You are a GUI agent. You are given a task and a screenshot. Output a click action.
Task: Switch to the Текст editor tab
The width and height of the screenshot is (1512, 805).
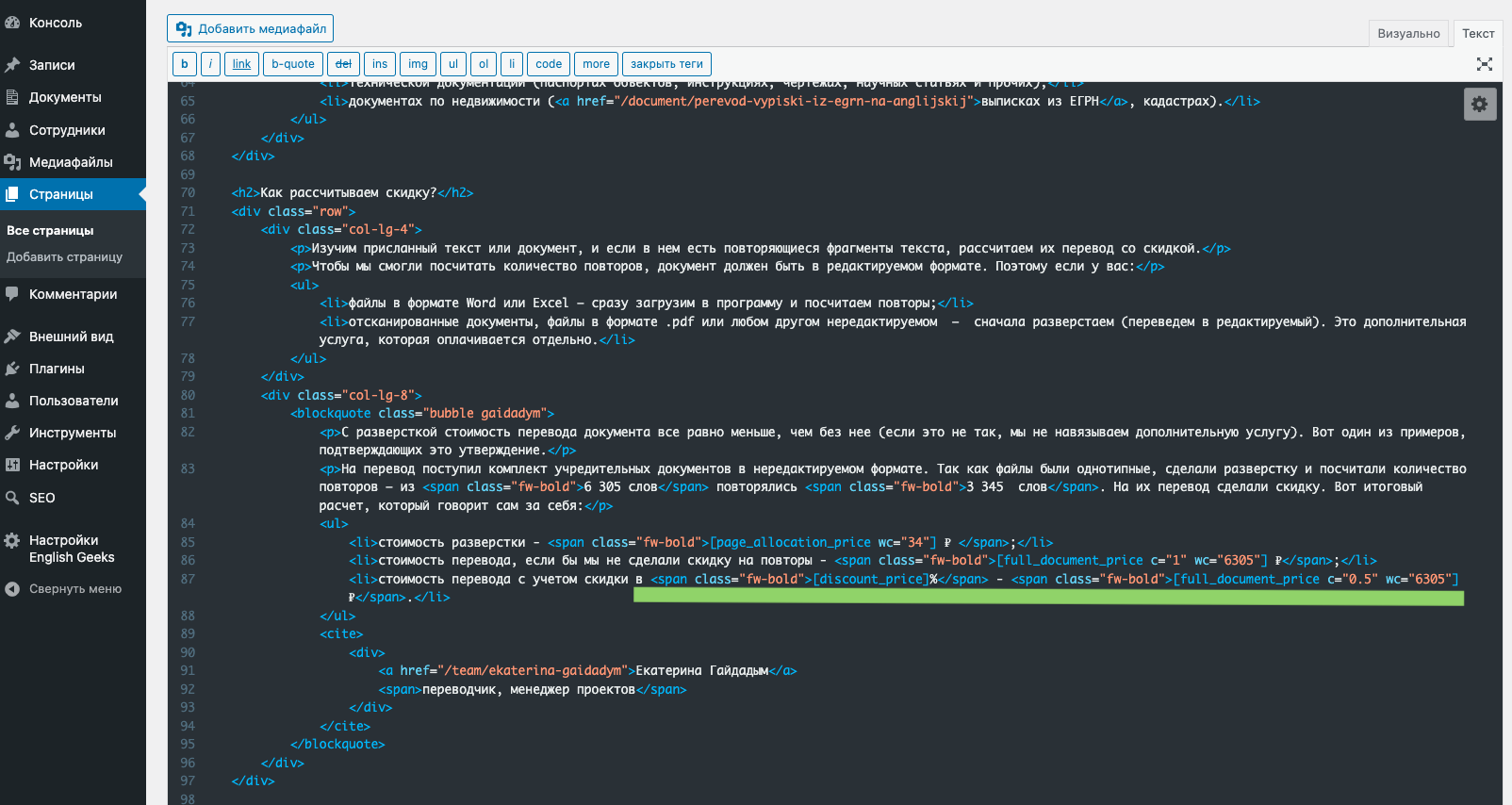(x=1478, y=33)
